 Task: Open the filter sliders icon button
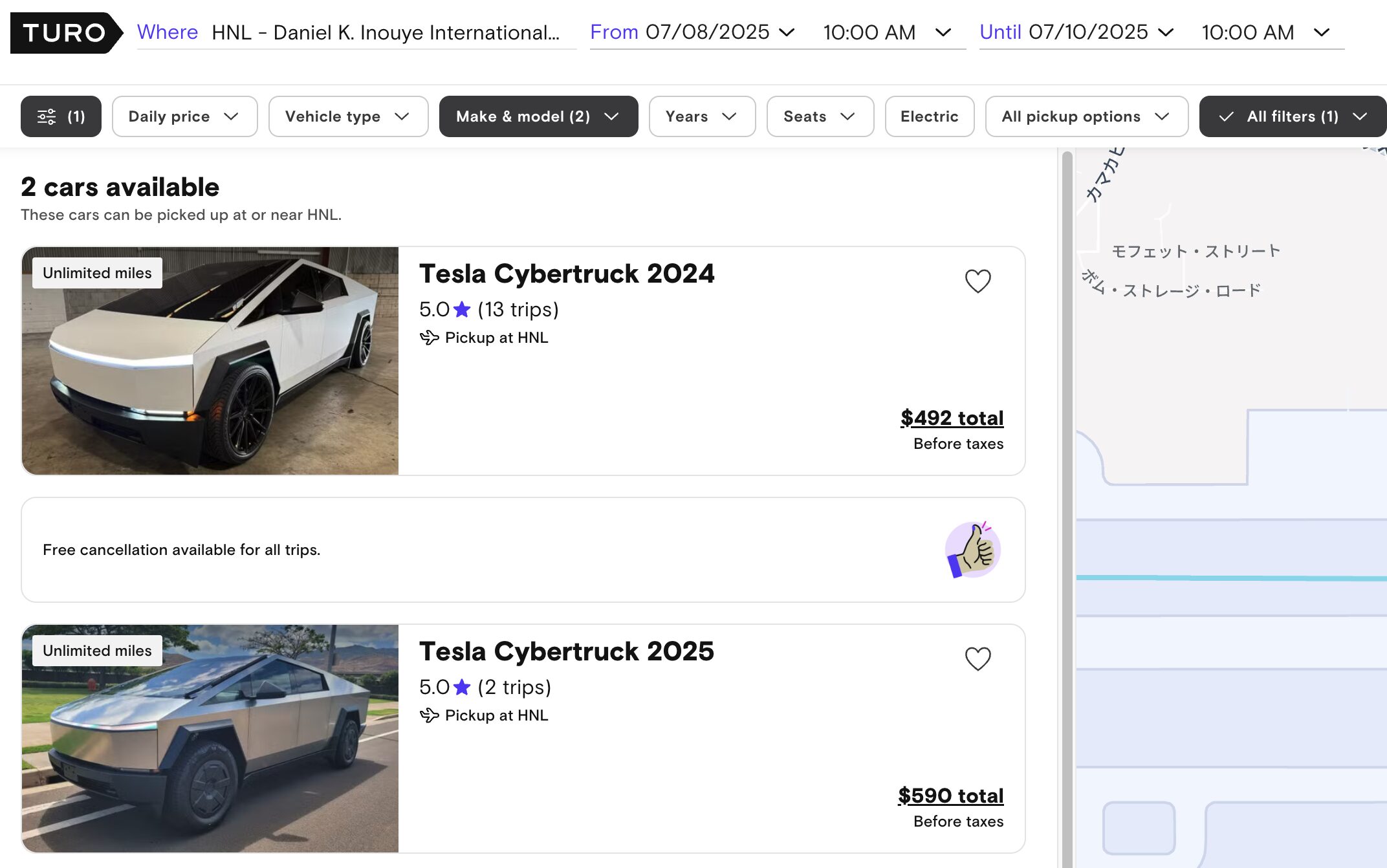tap(61, 116)
